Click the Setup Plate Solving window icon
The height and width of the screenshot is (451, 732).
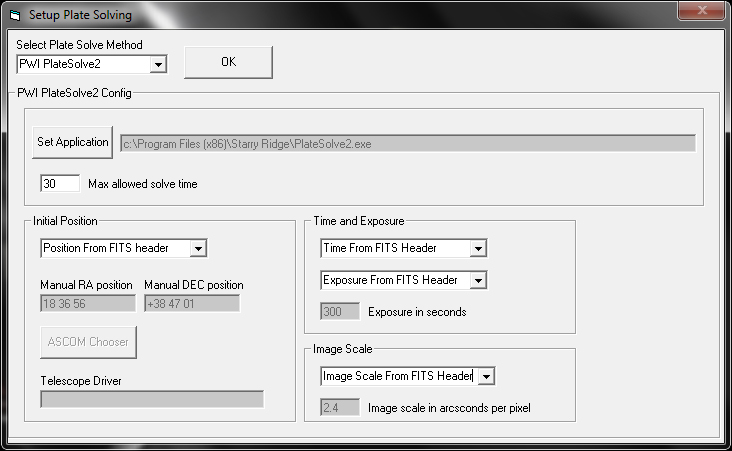pyautogui.click(x=15, y=15)
